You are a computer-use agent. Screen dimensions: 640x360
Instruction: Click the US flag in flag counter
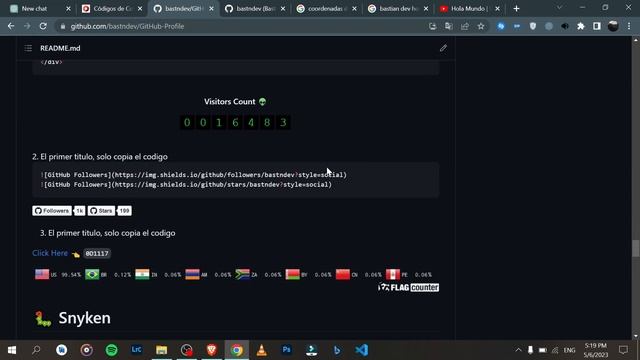(42, 274)
